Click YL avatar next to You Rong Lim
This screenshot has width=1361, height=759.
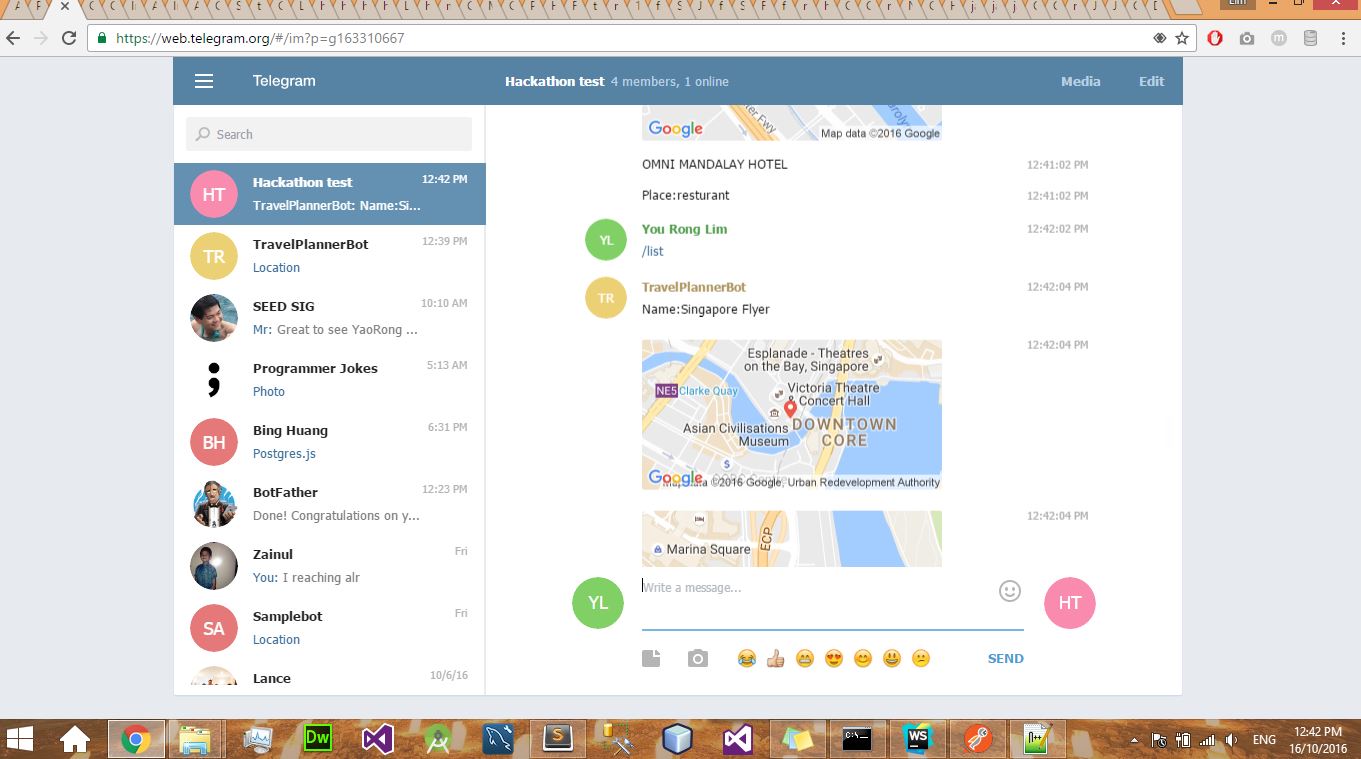(606, 240)
